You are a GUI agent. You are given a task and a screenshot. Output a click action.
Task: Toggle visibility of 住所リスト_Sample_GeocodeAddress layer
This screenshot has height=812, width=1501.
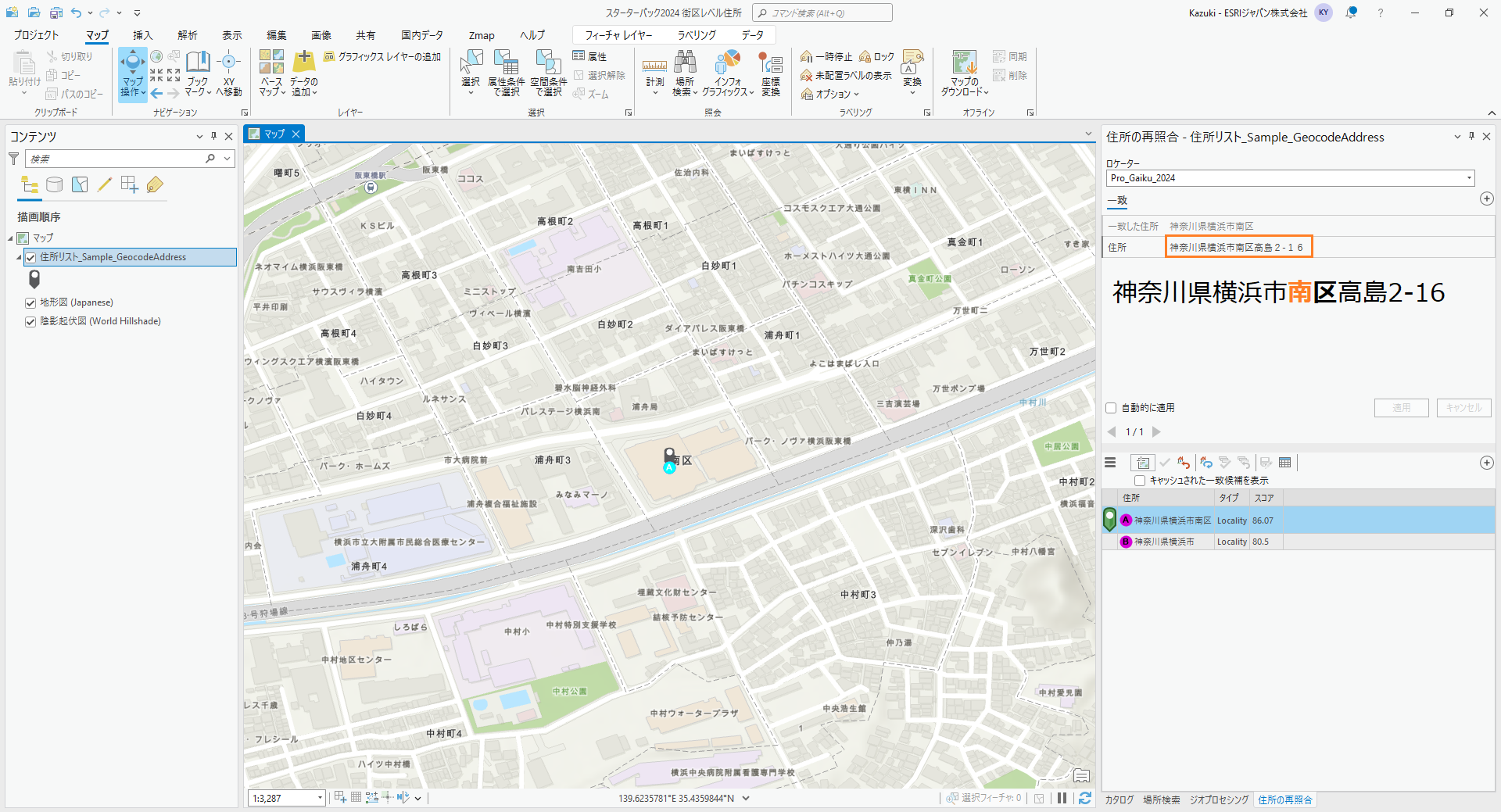tap(30, 257)
